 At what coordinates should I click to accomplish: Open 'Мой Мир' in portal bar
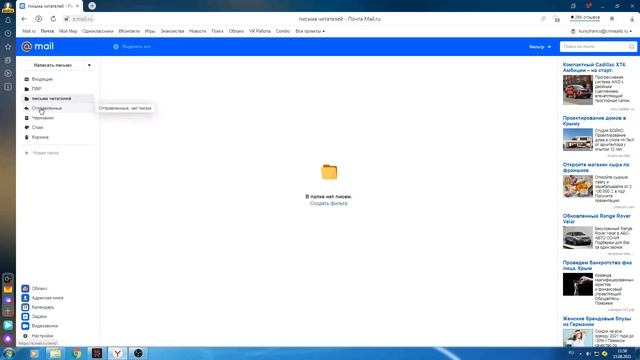point(68,31)
